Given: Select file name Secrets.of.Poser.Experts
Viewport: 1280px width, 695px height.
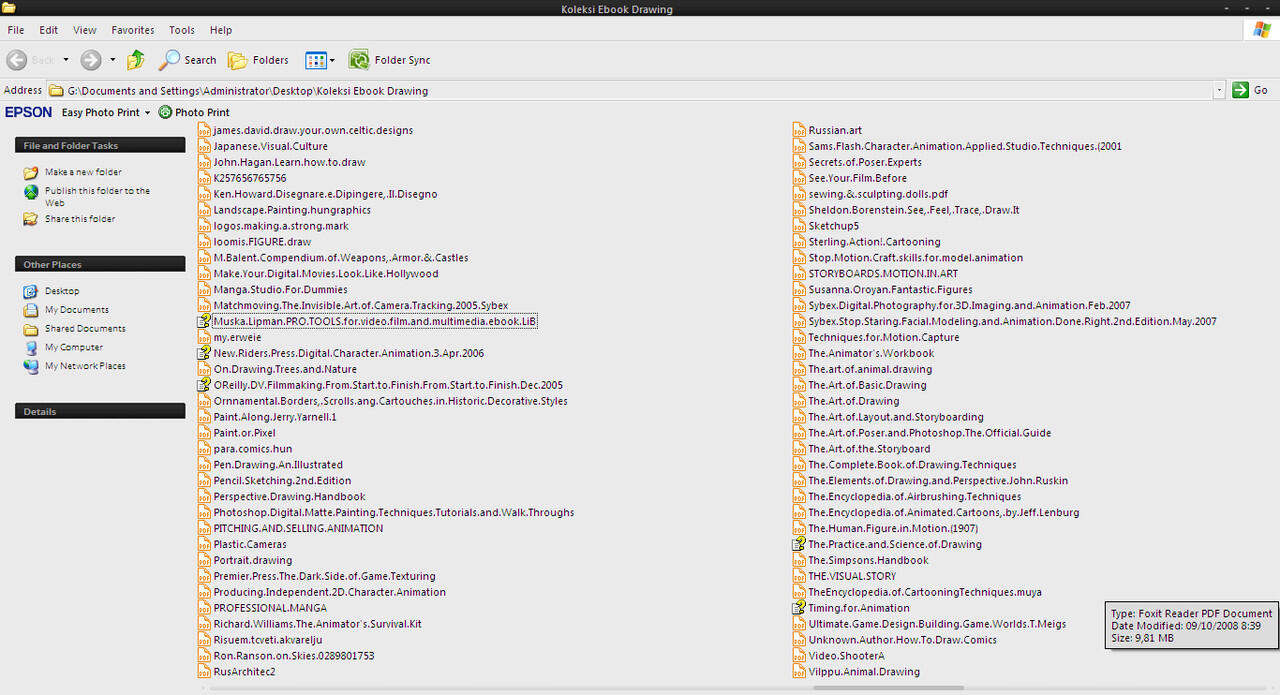Looking at the screenshot, I should click(865, 162).
